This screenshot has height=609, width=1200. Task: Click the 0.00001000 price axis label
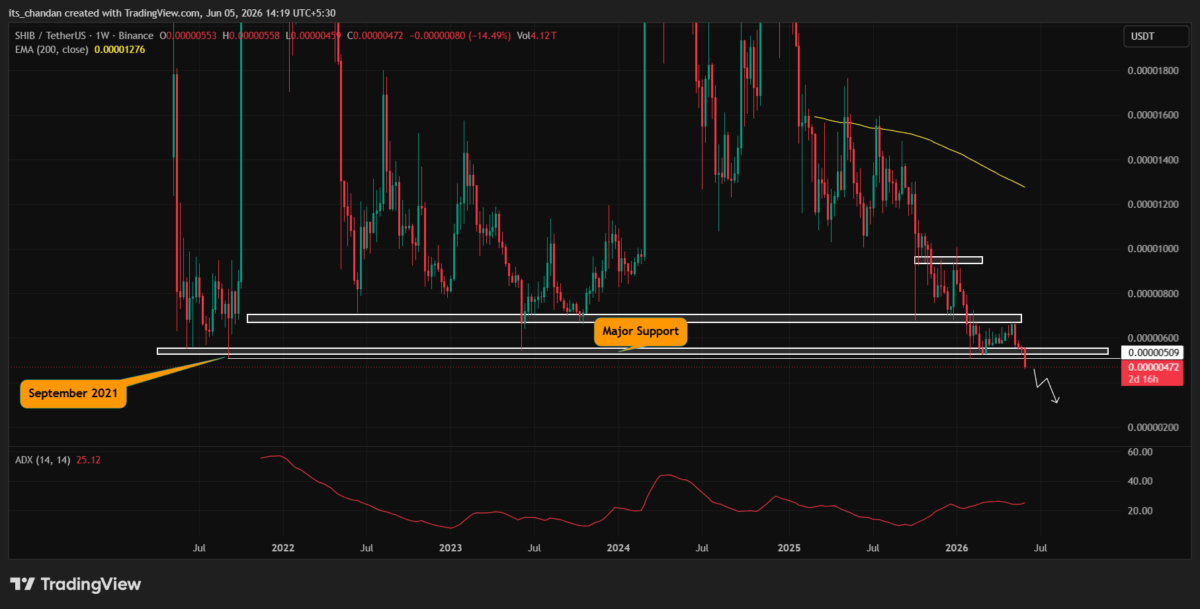click(x=1154, y=249)
